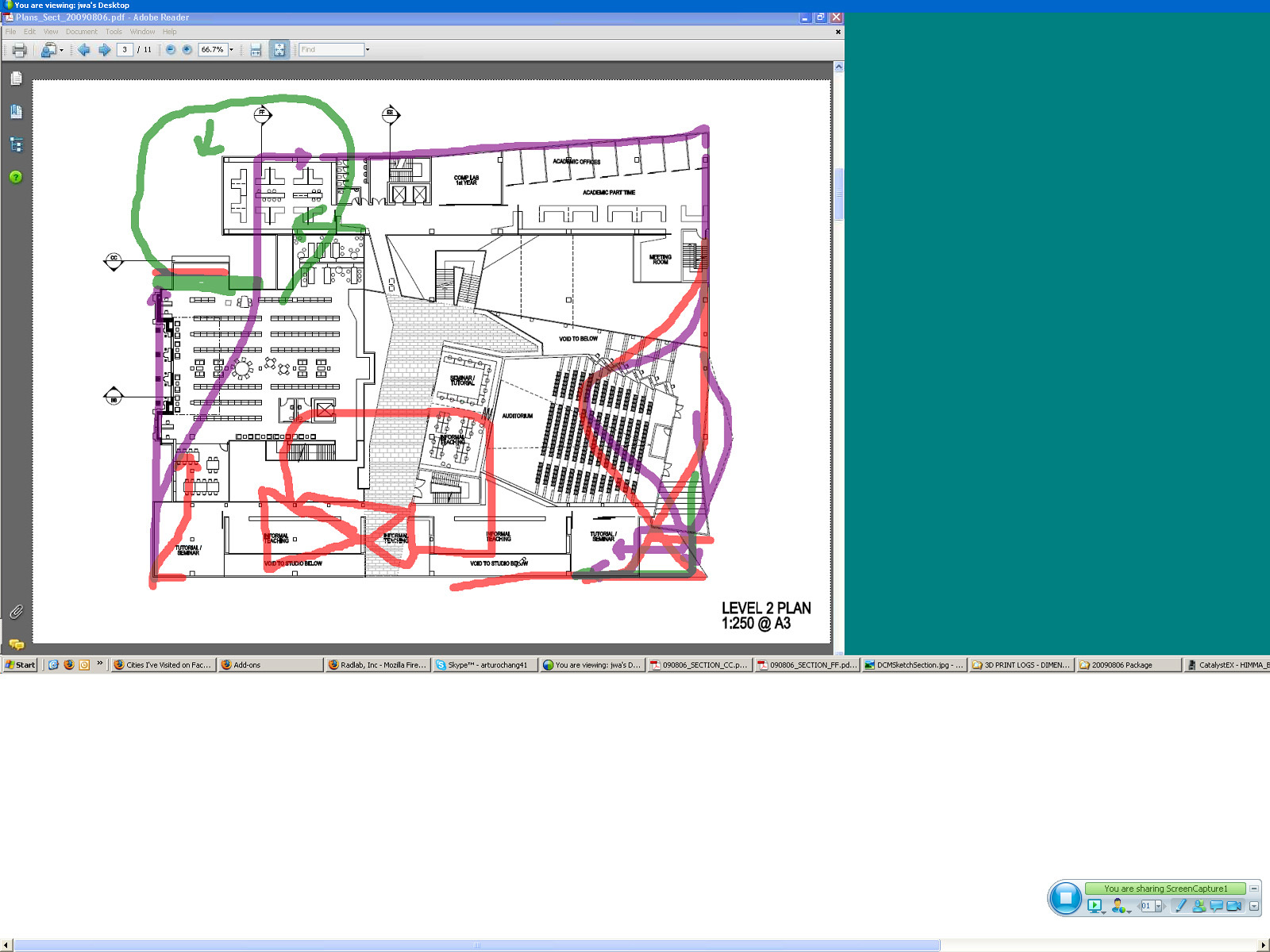
Task: Switch to 090806_SECTION_FF.pd… taskbar button
Action: click(x=806, y=665)
